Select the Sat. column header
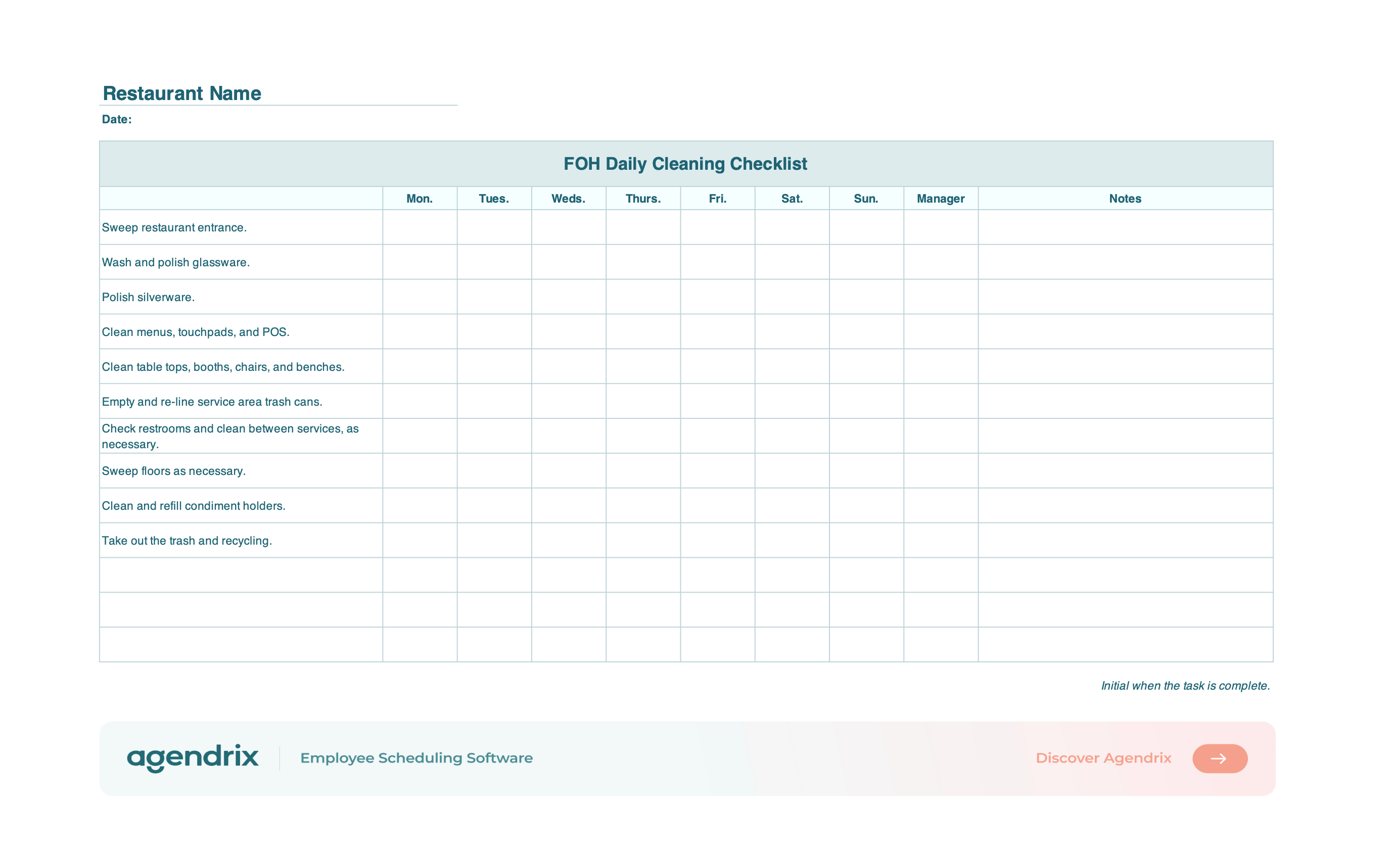This screenshot has width=1388, height=868. [x=792, y=199]
